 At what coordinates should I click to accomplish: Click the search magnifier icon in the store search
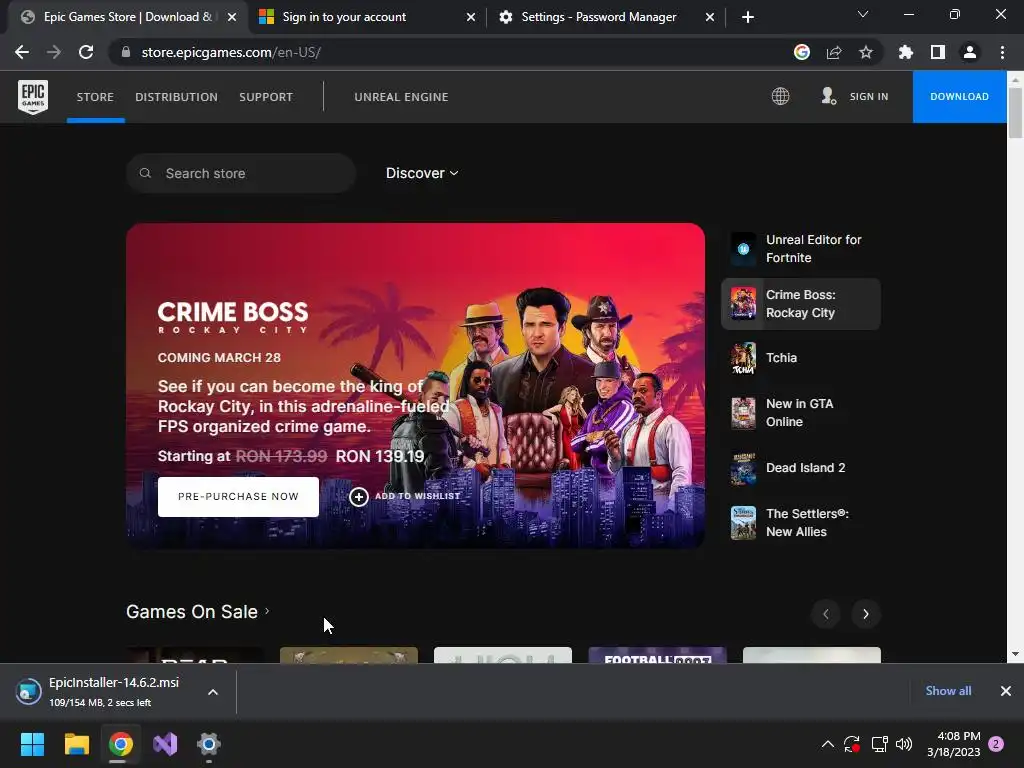pos(146,173)
